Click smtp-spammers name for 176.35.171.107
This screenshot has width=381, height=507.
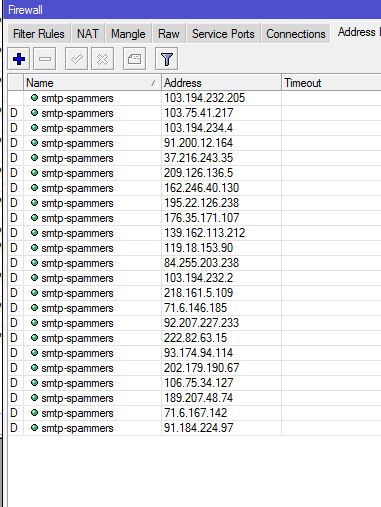point(77,218)
